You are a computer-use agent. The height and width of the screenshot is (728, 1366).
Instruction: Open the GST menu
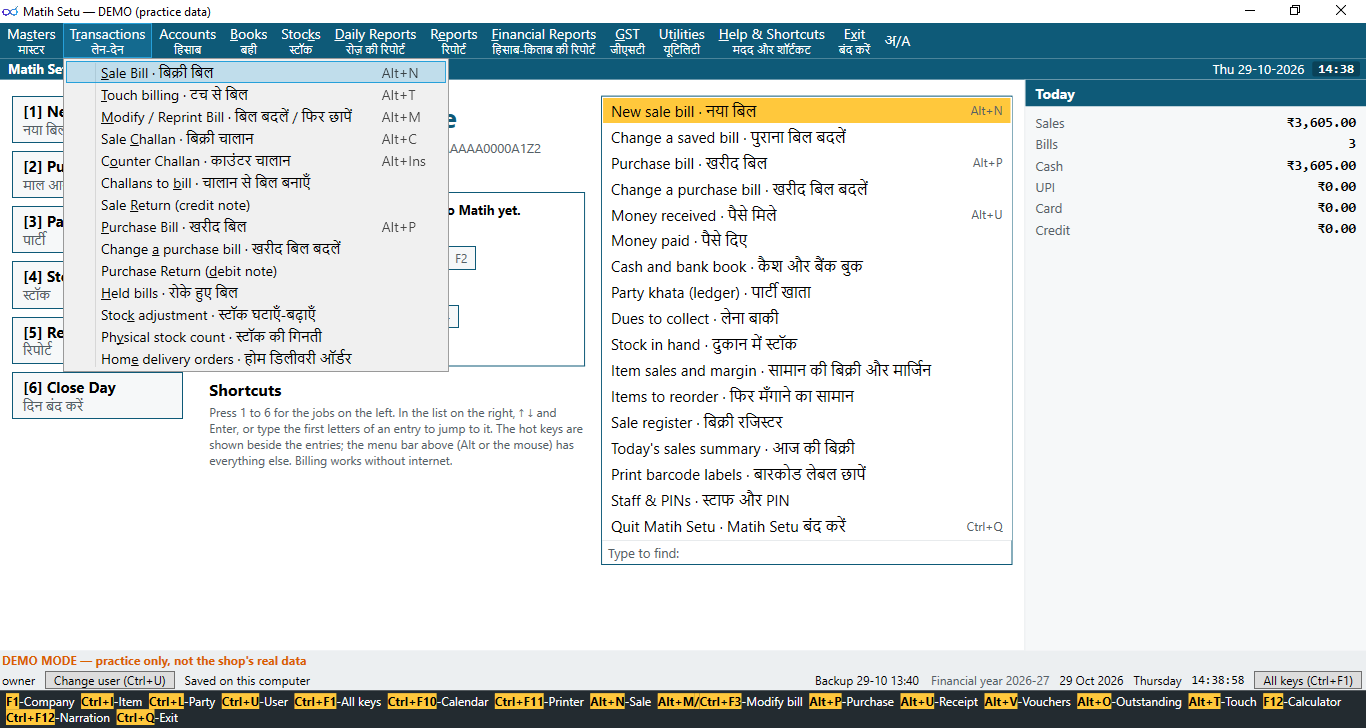click(628, 41)
